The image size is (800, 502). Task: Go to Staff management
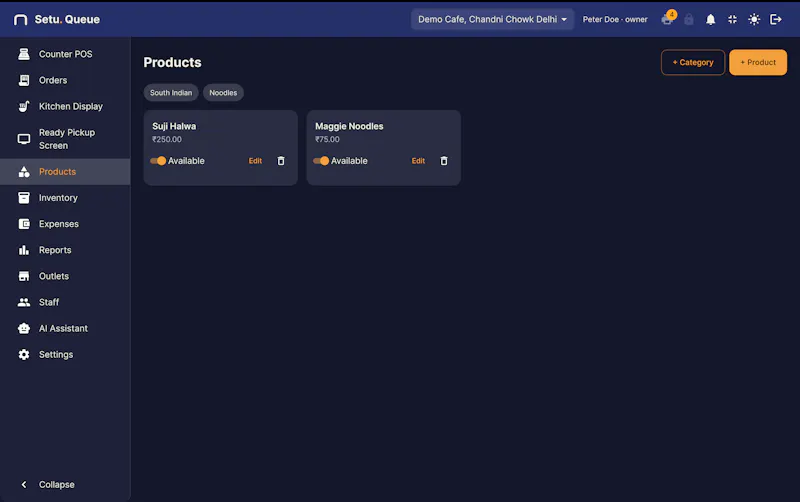point(65,302)
